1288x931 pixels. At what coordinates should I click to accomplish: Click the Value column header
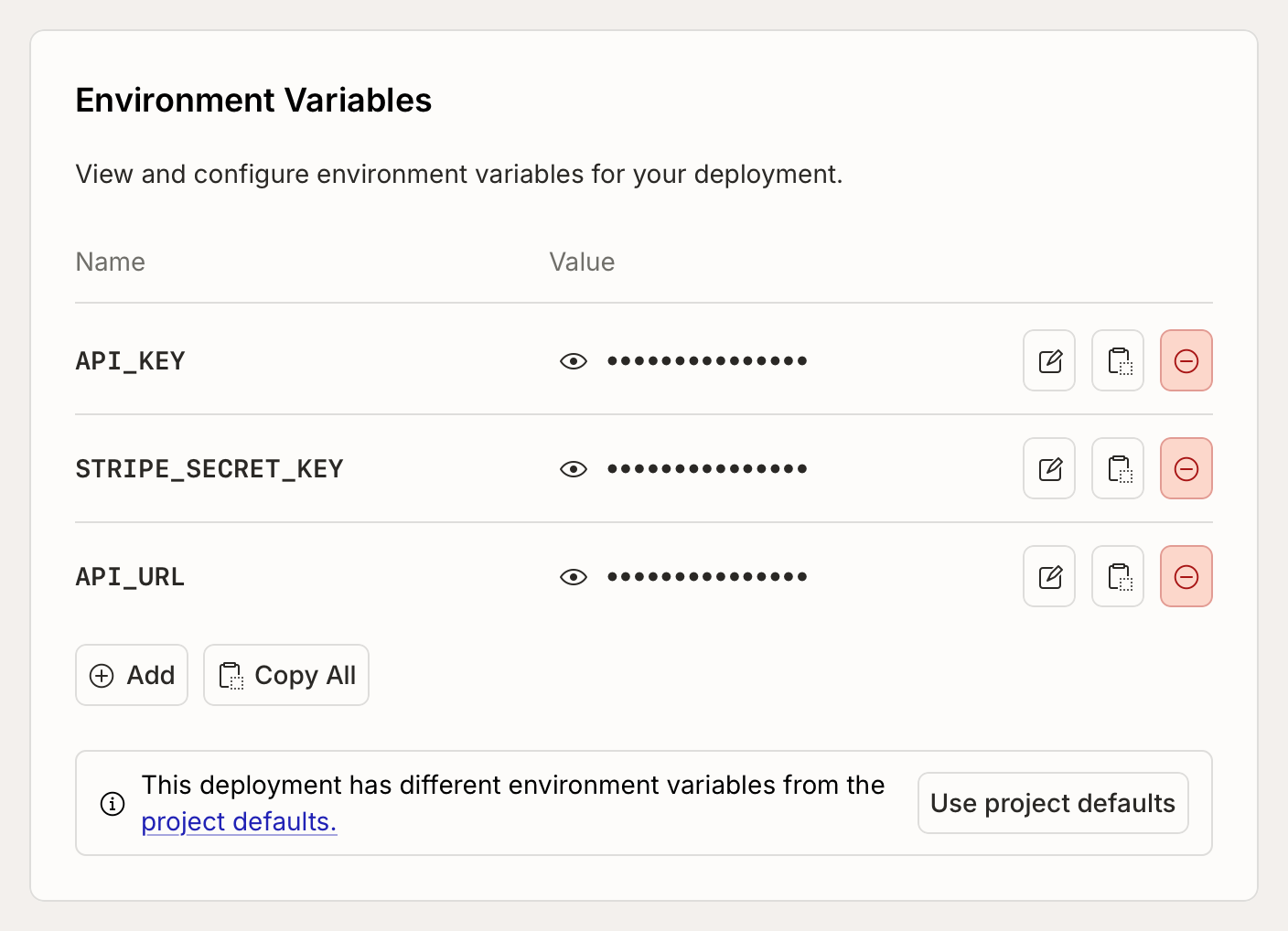pyautogui.click(x=582, y=262)
